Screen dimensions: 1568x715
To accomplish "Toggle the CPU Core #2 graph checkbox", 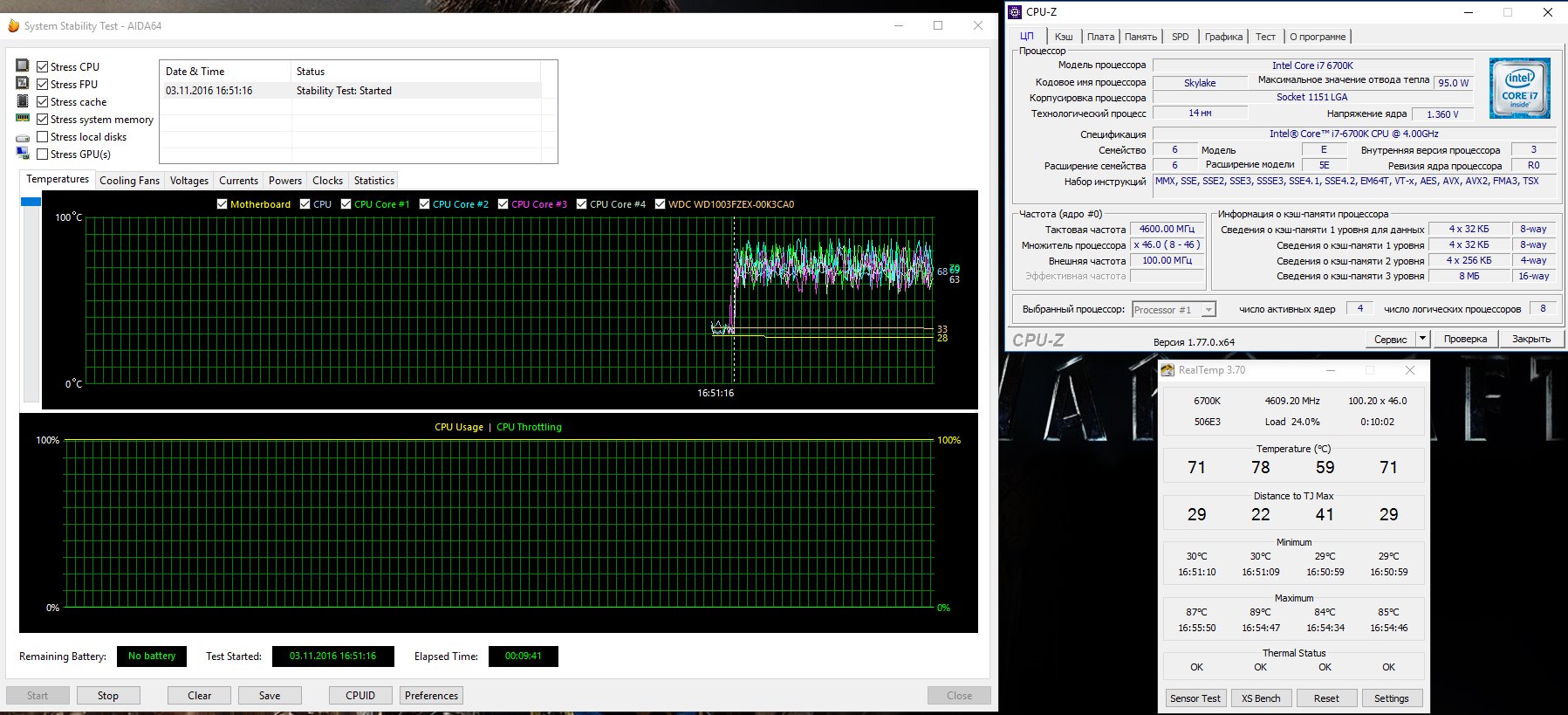I will tap(424, 204).
